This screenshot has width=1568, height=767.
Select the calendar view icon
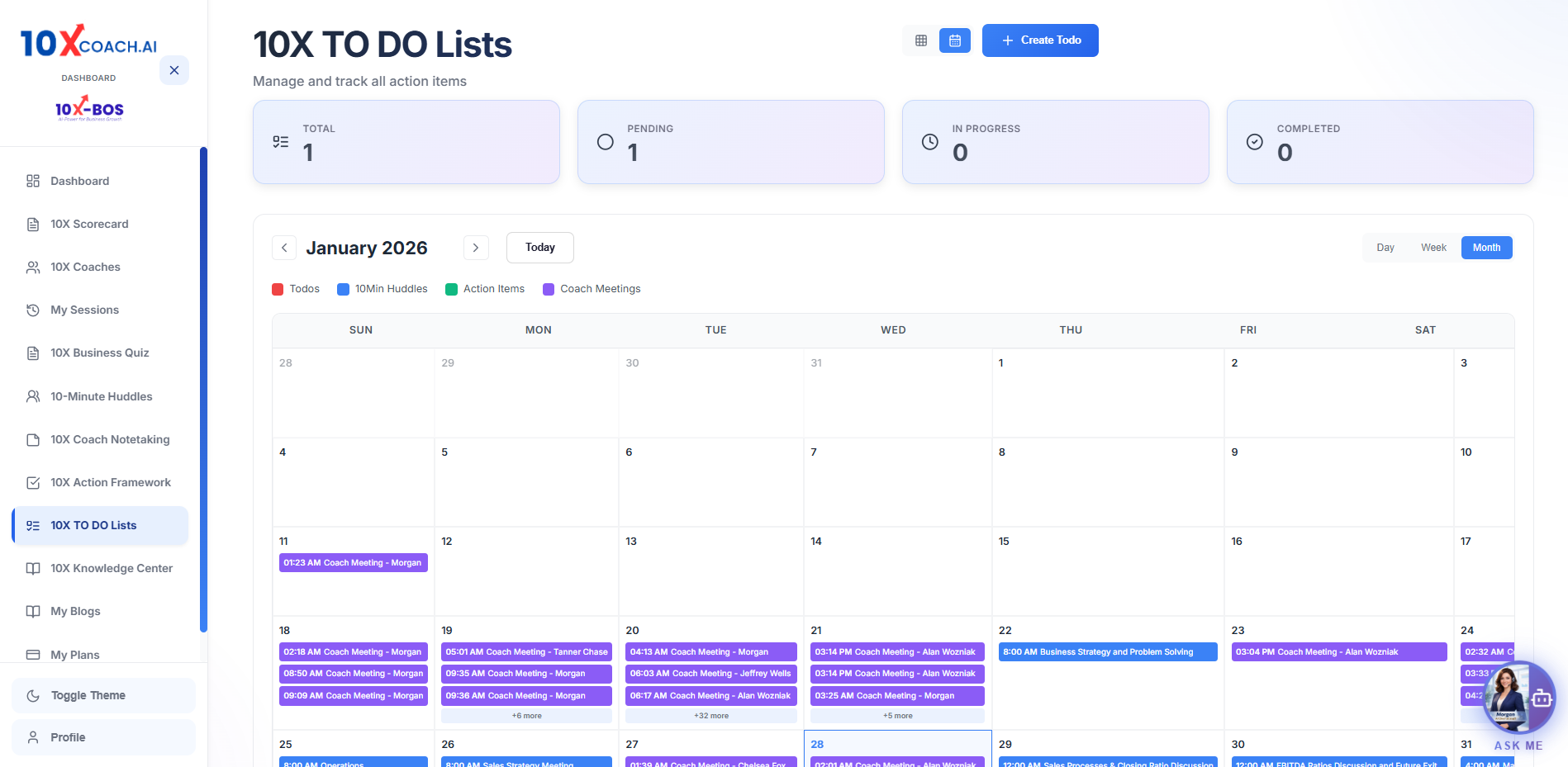pyautogui.click(x=955, y=40)
